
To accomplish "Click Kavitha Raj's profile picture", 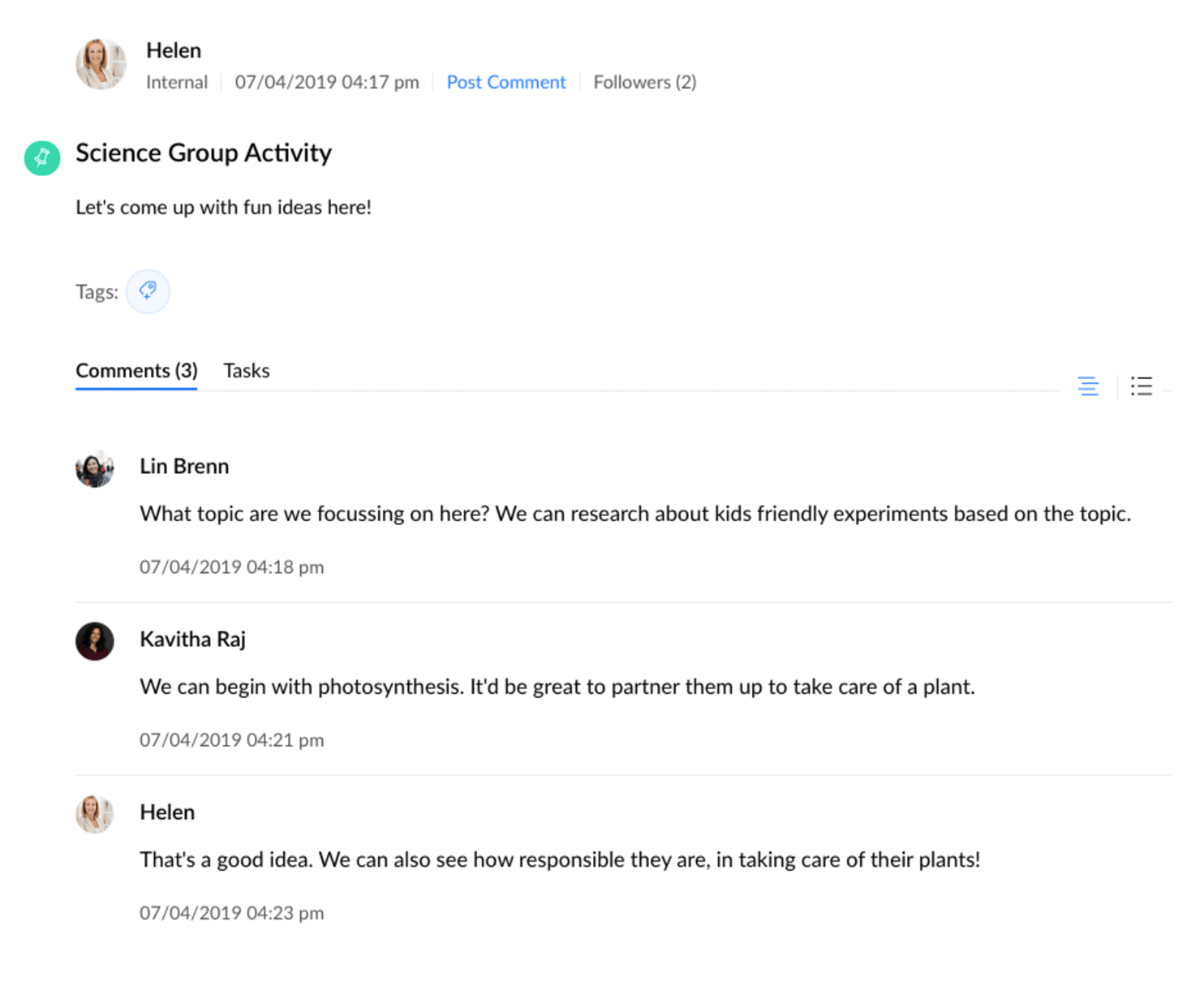I will point(95,641).
